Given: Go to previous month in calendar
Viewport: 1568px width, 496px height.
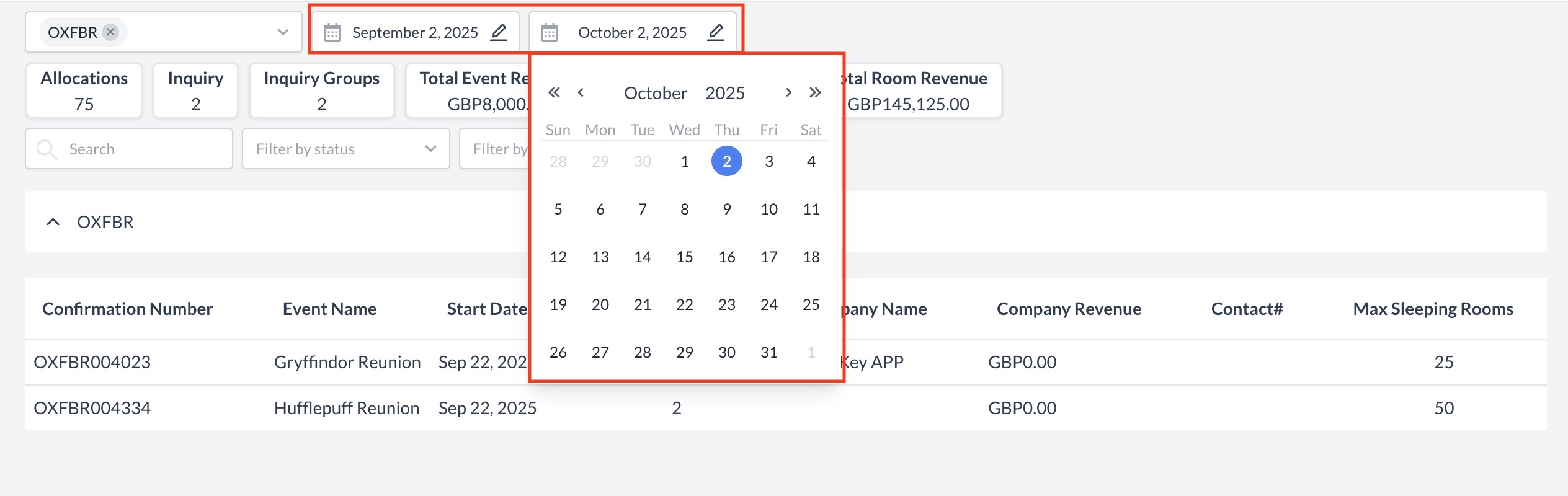Looking at the screenshot, I should pos(581,93).
